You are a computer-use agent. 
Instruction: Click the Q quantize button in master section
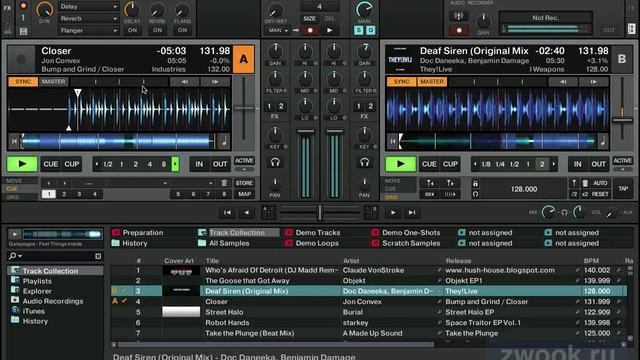pos(371,30)
